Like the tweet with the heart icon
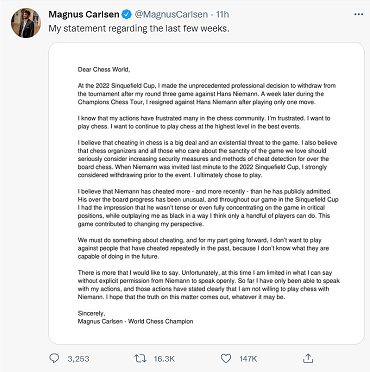 (x=226, y=358)
